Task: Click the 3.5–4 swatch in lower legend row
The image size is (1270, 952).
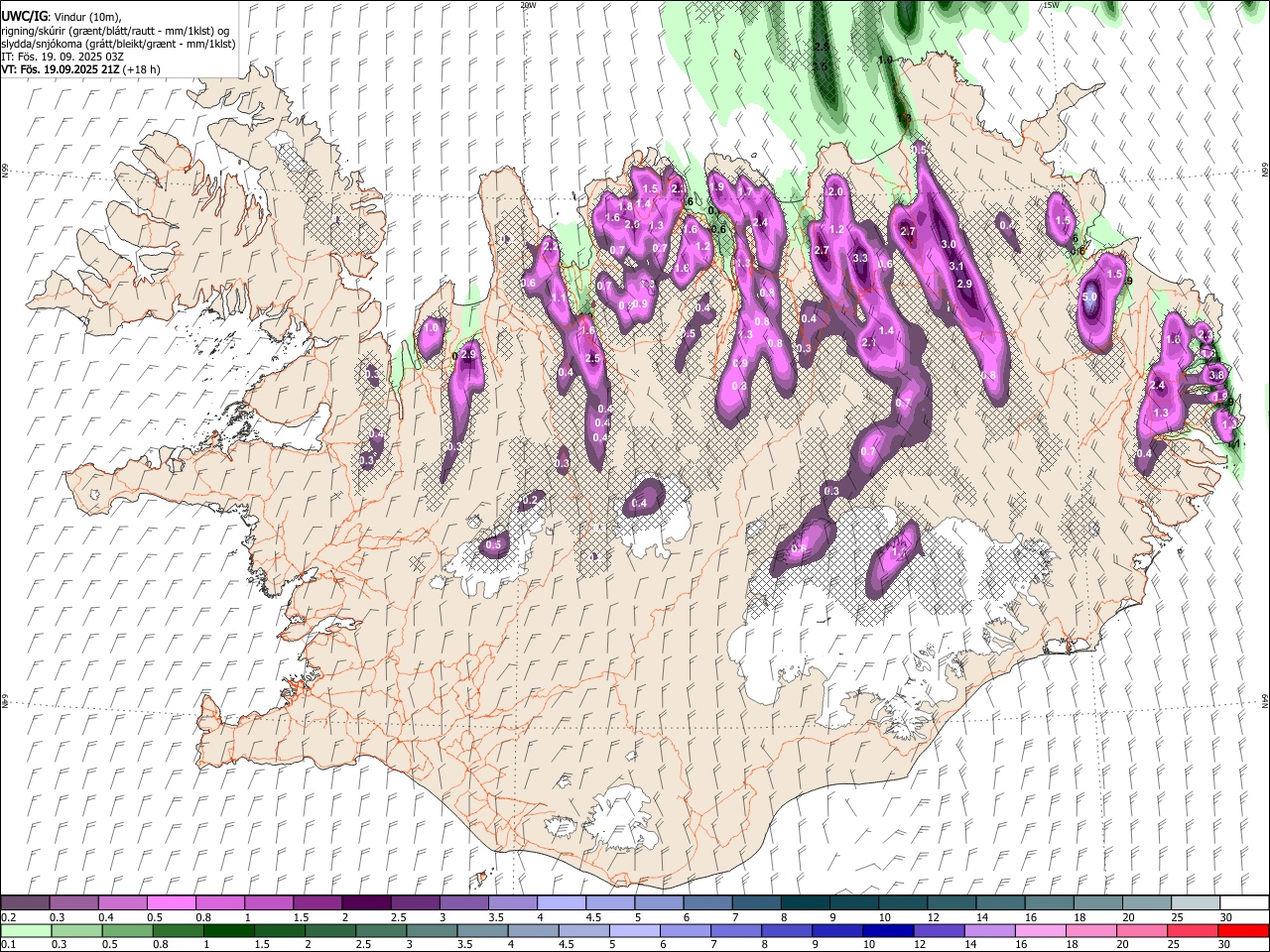Action: [482, 930]
